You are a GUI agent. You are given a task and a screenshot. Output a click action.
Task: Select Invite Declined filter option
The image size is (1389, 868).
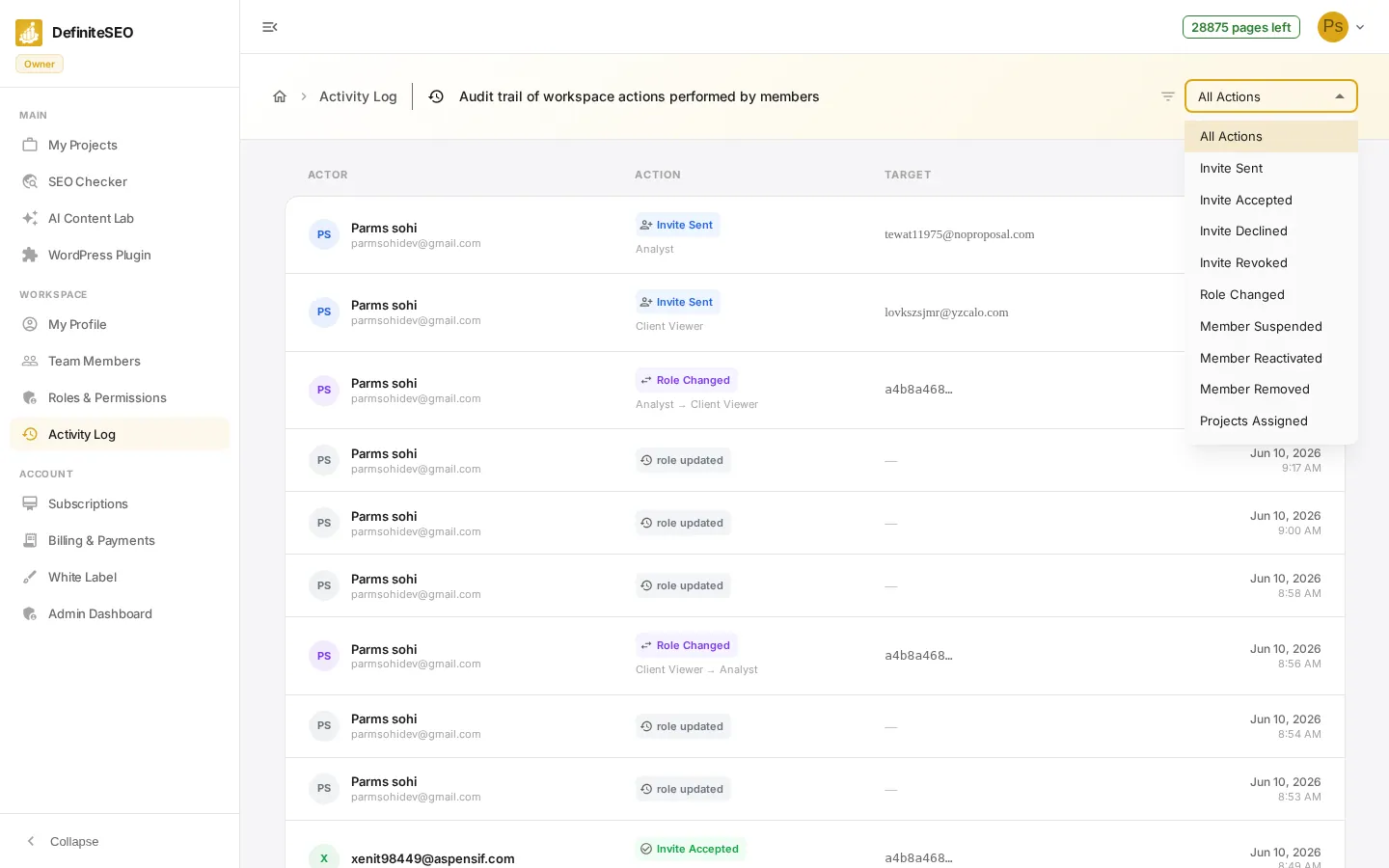[x=1271, y=231]
